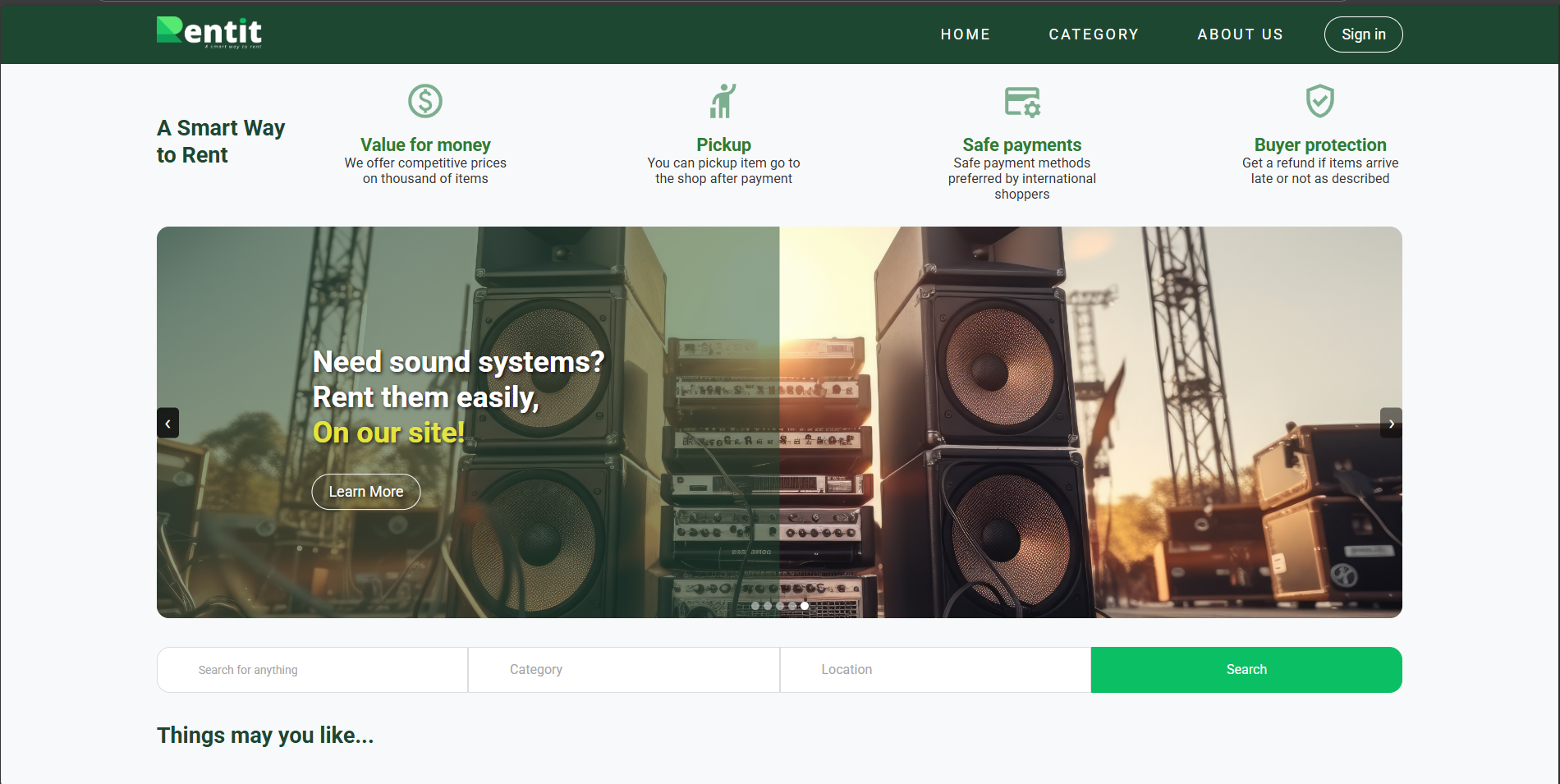Click the Safe payments card icon
Viewport: 1560px width, 784px height.
pos(1022,102)
